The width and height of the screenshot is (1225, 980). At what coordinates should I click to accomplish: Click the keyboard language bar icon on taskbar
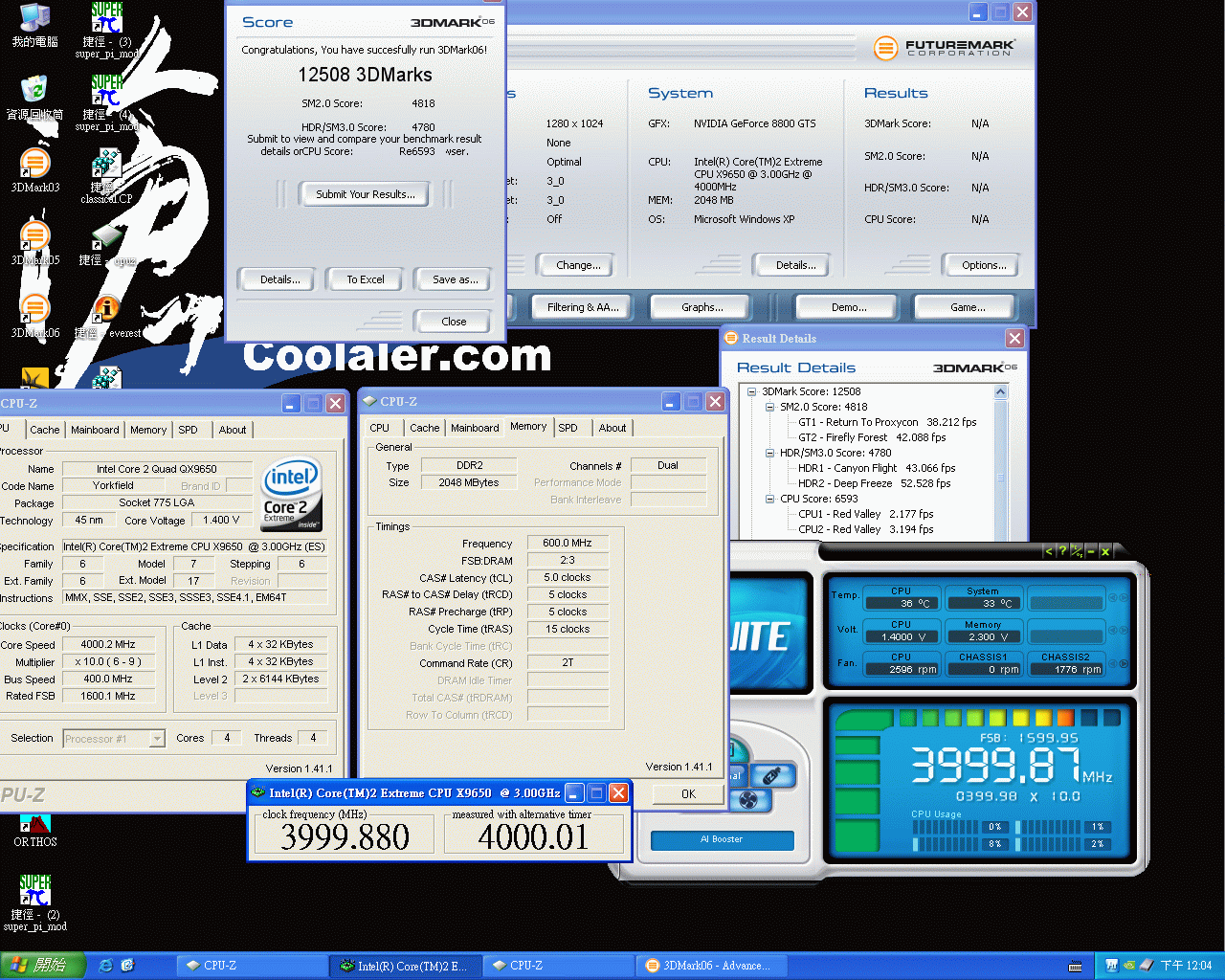click(x=1075, y=966)
